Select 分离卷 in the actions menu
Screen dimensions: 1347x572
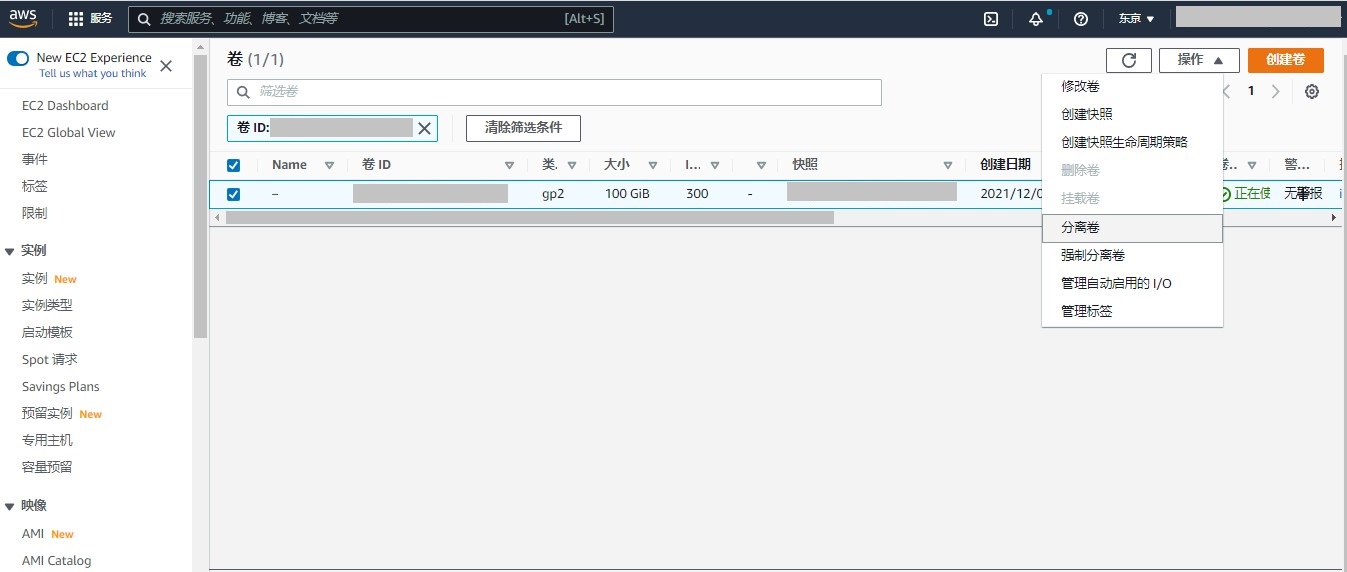click(x=1132, y=228)
